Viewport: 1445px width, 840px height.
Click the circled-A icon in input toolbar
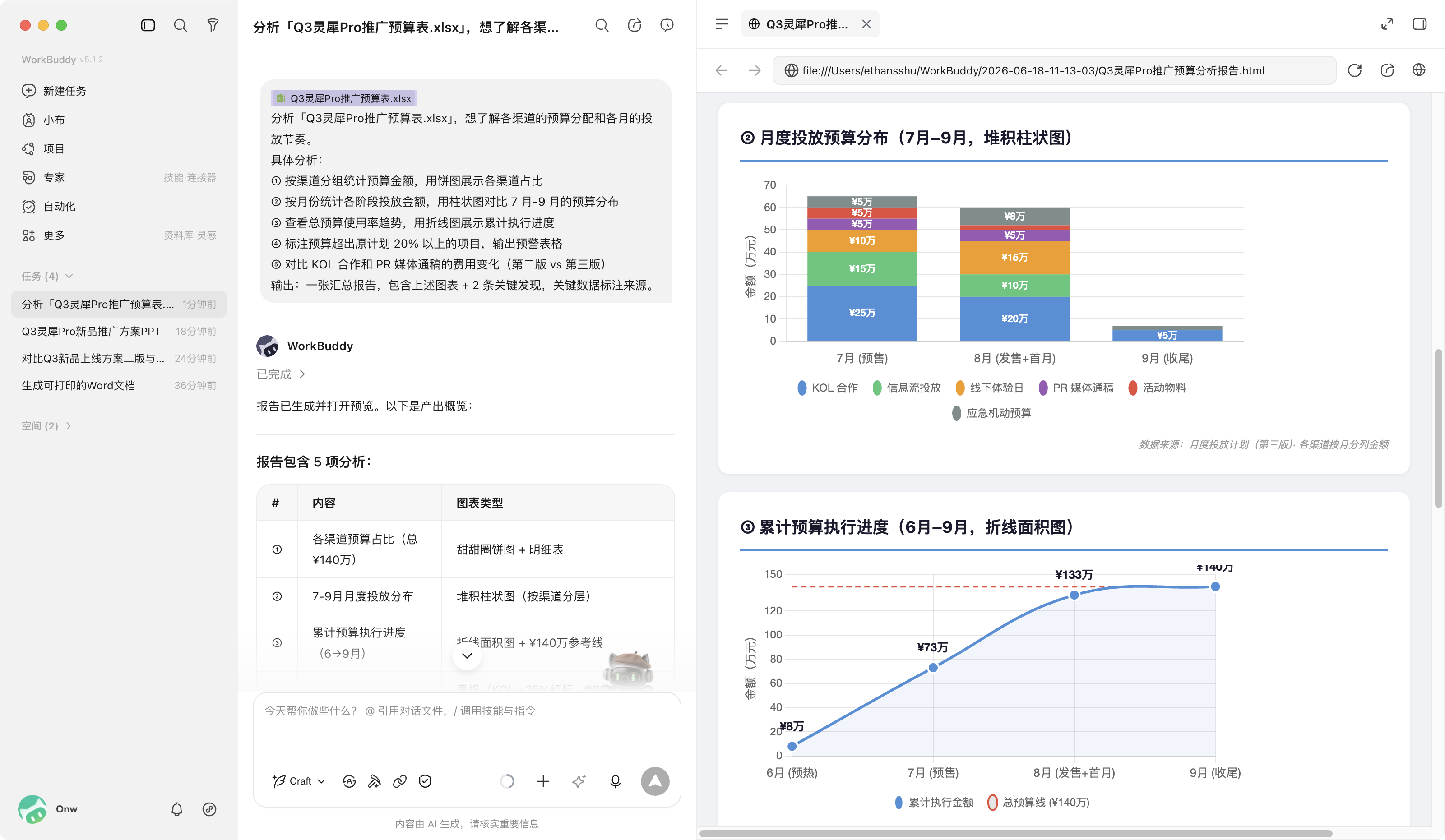coord(349,781)
